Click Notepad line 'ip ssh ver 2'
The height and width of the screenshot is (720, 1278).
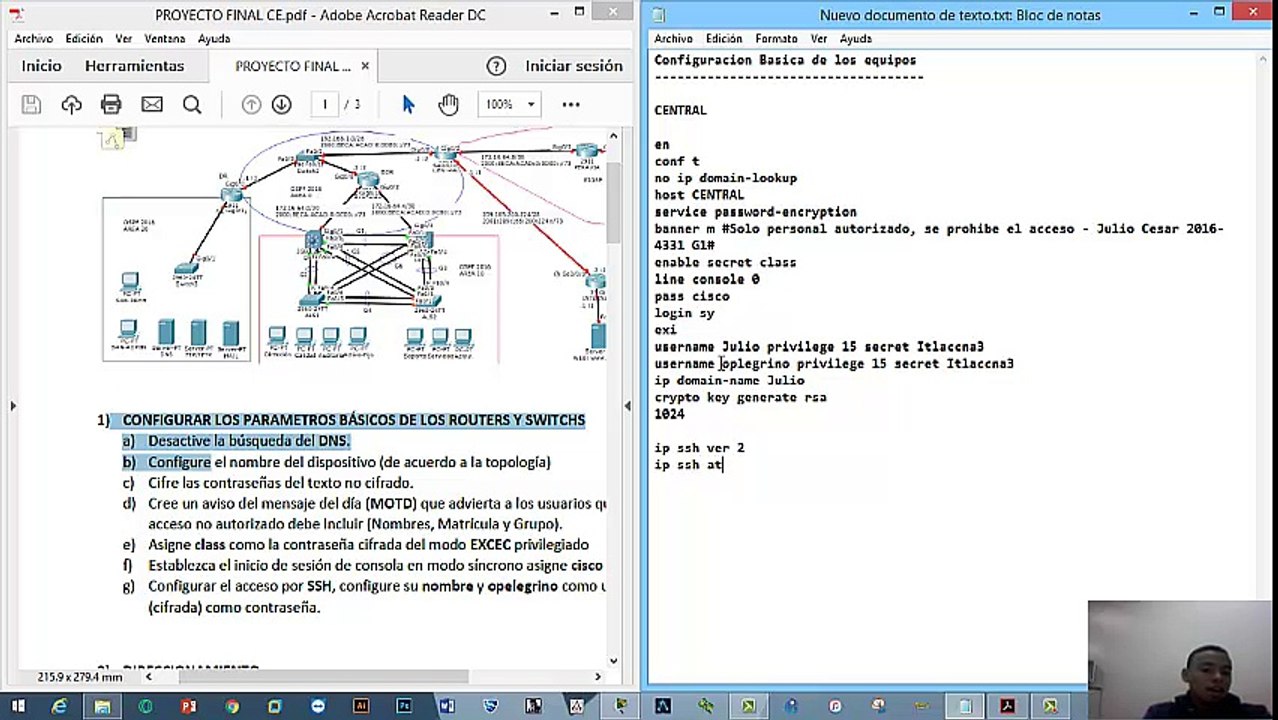click(x=699, y=448)
